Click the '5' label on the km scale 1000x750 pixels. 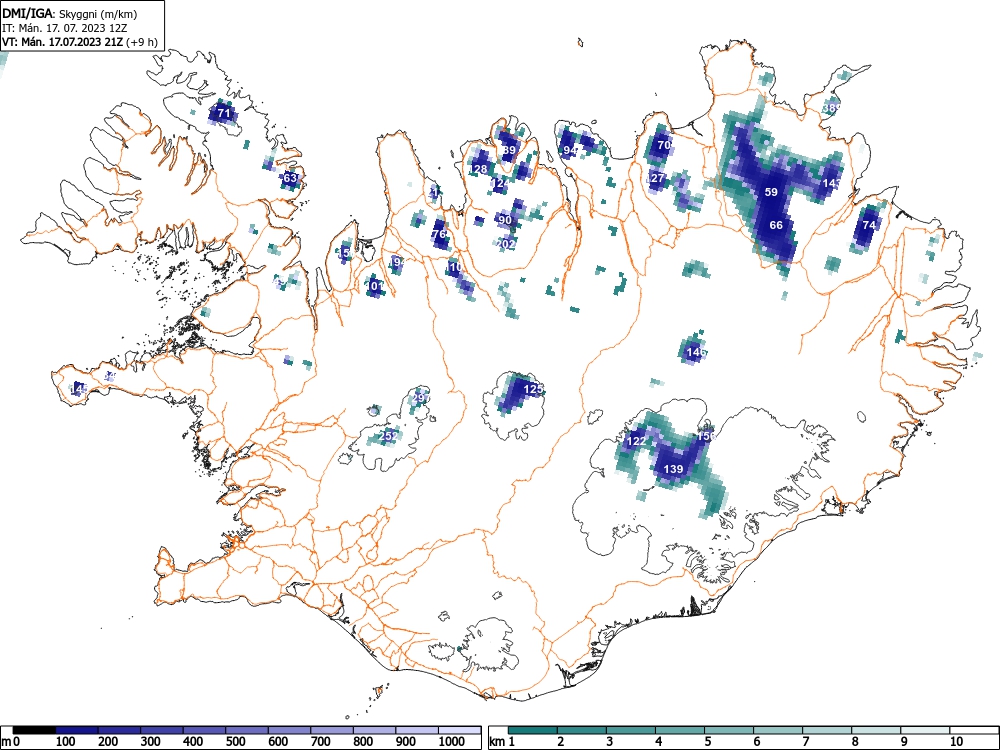[x=708, y=742]
